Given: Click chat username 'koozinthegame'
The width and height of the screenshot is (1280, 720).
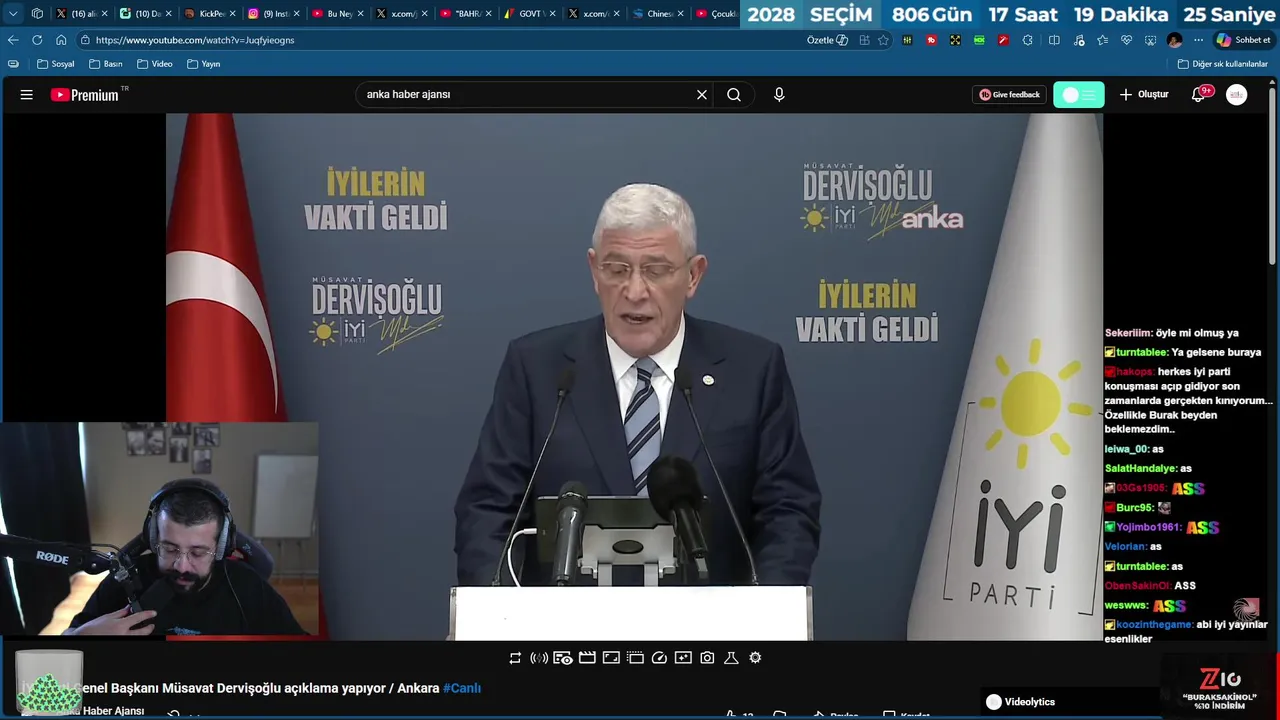Looking at the screenshot, I should click(x=1154, y=625).
